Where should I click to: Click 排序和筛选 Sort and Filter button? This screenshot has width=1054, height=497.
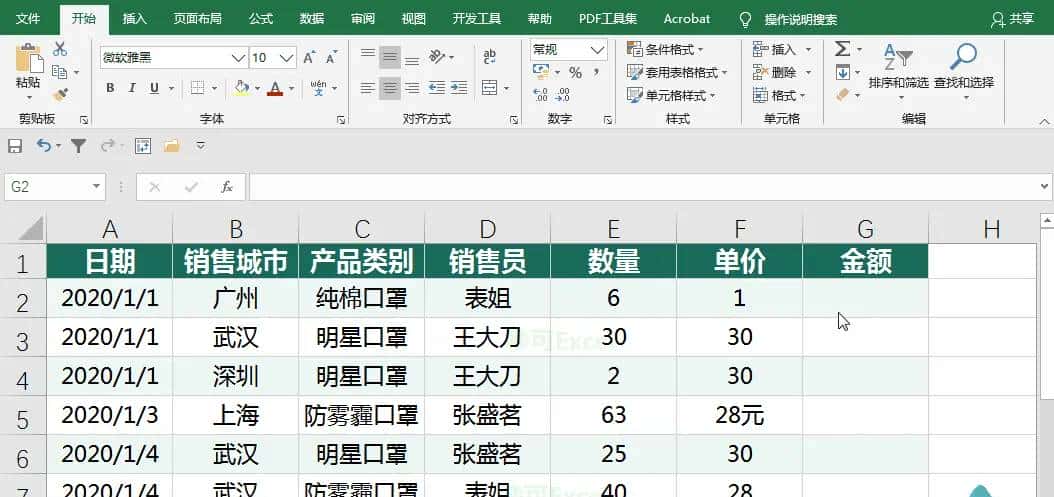click(898, 72)
